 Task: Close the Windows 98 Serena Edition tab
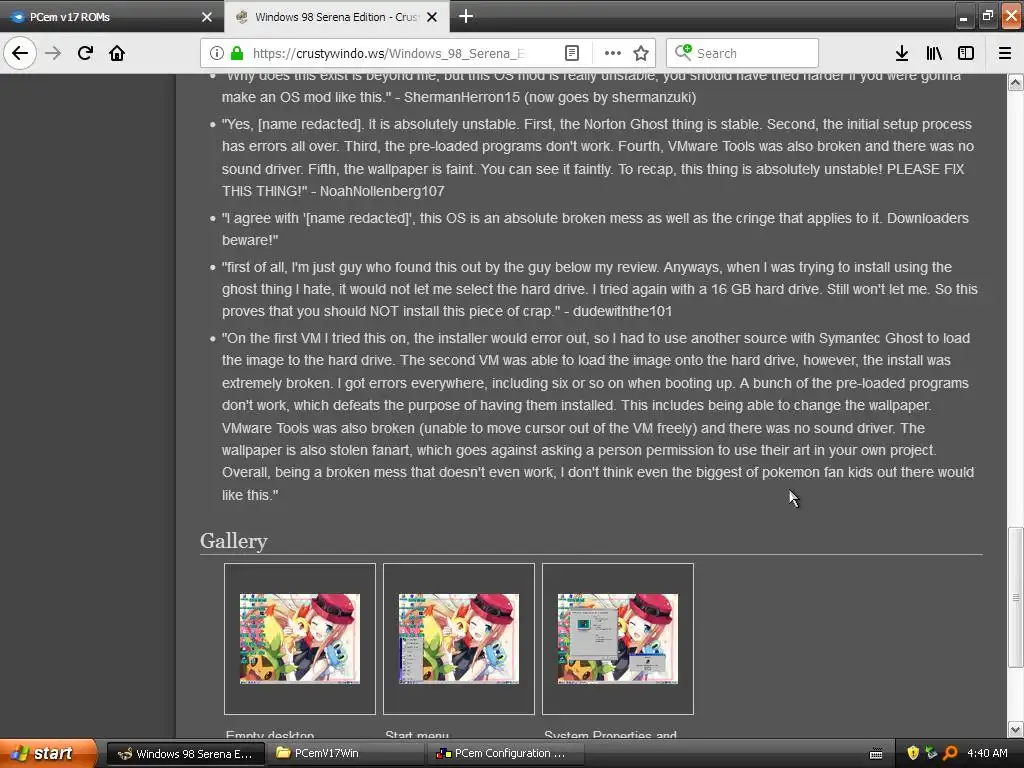pyautogui.click(x=432, y=17)
